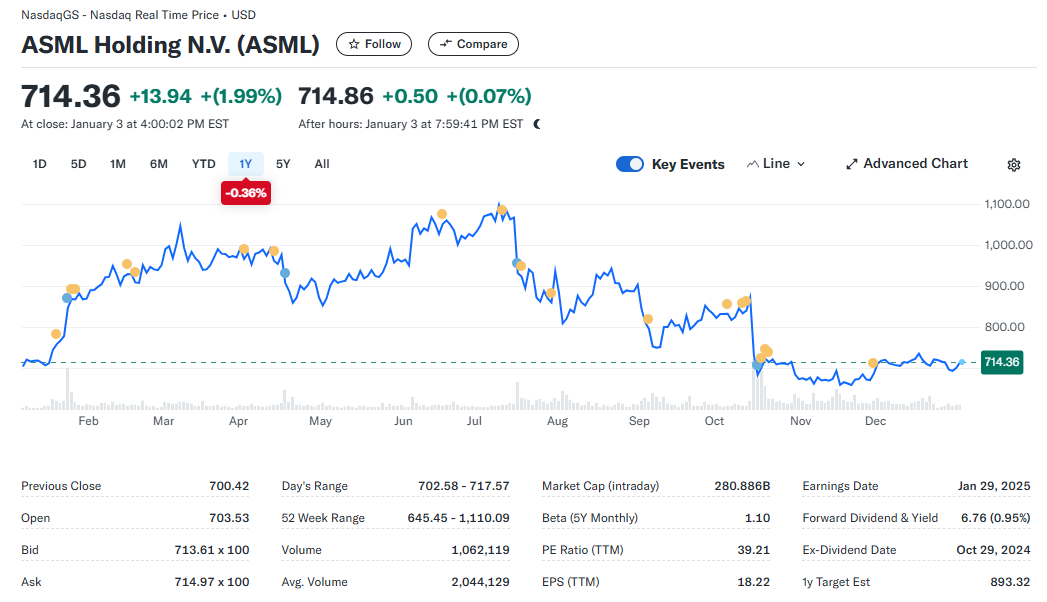
Task: Select the All time range
Action: coord(322,164)
